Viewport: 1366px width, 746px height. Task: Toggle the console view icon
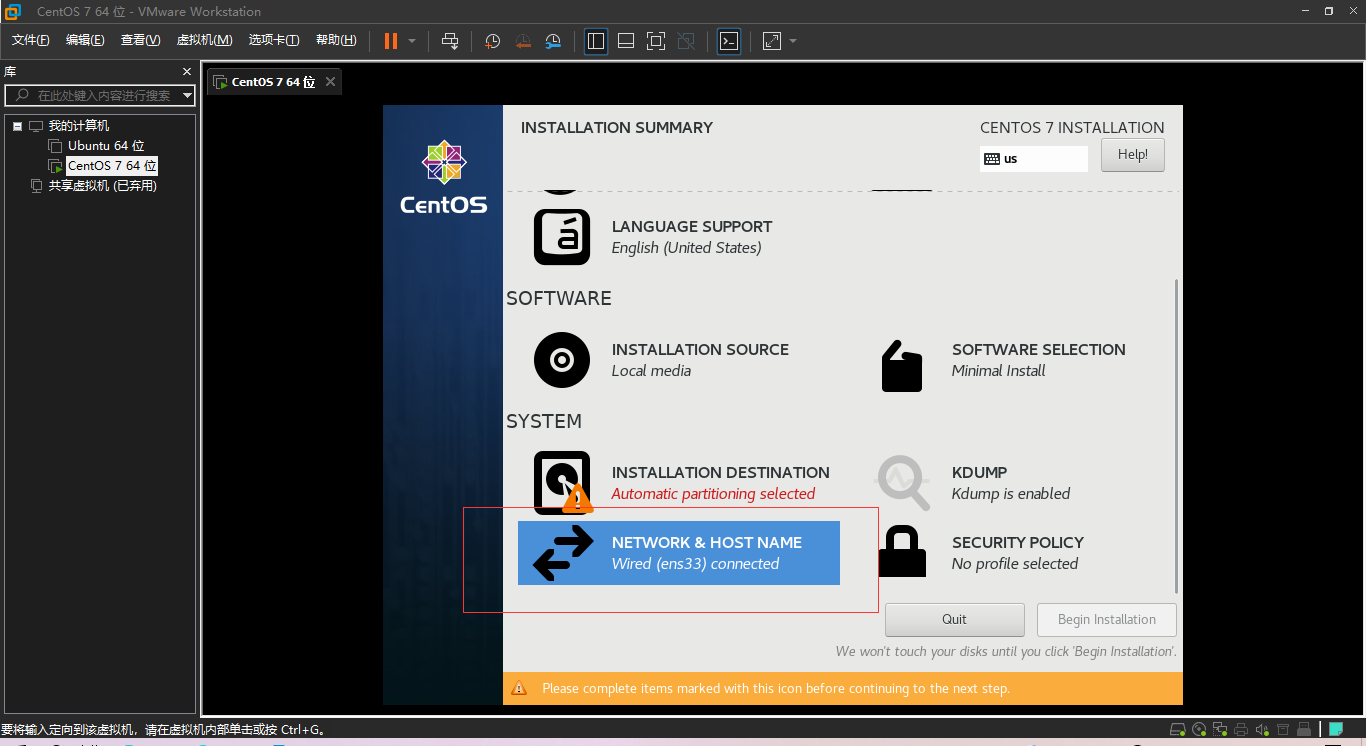(x=730, y=41)
